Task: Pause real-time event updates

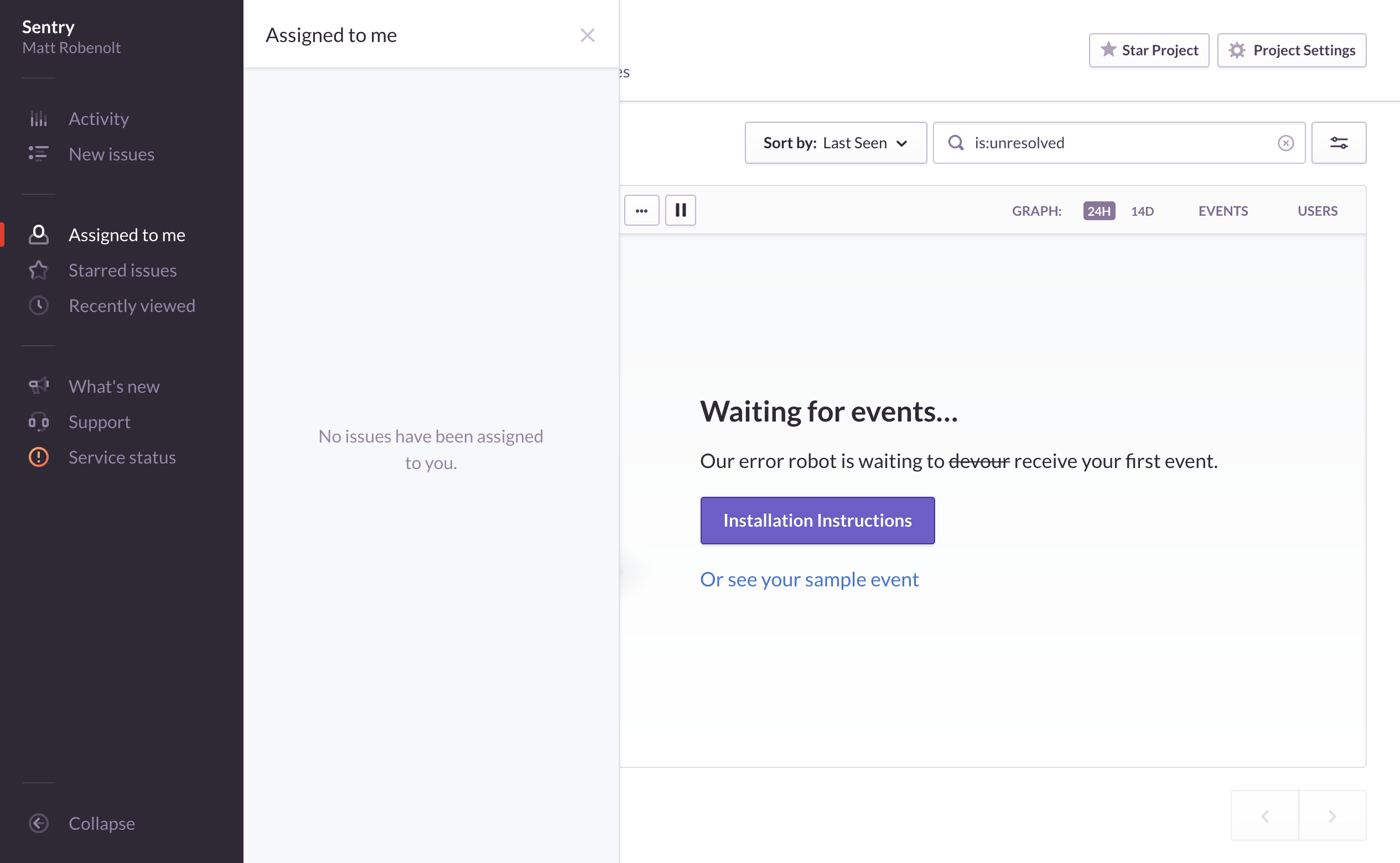Action: 680,211
